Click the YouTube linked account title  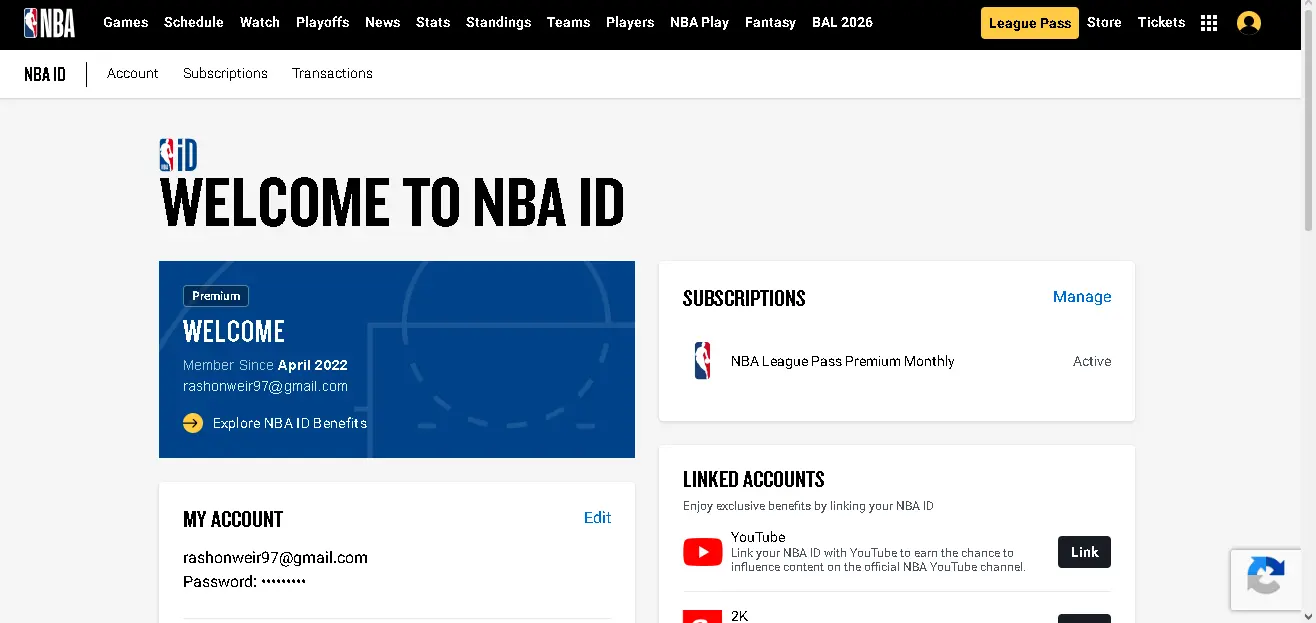[x=758, y=537]
